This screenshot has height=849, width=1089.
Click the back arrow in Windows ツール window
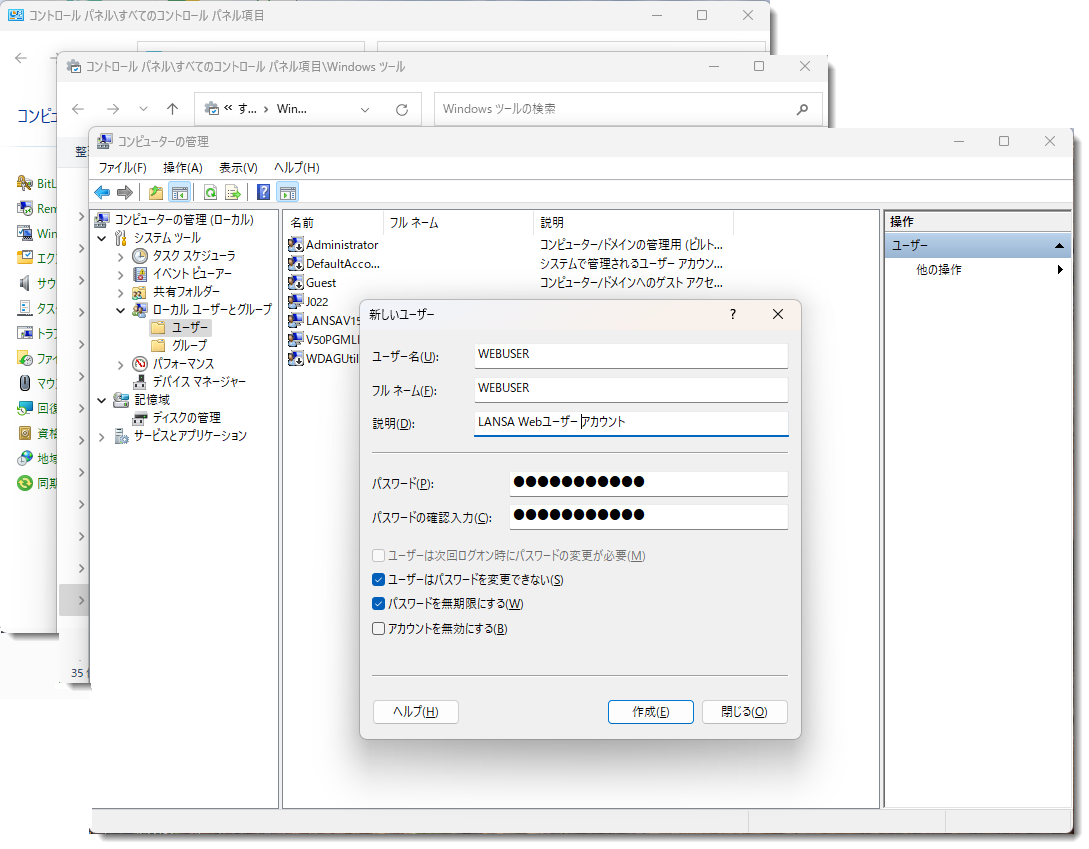78,109
